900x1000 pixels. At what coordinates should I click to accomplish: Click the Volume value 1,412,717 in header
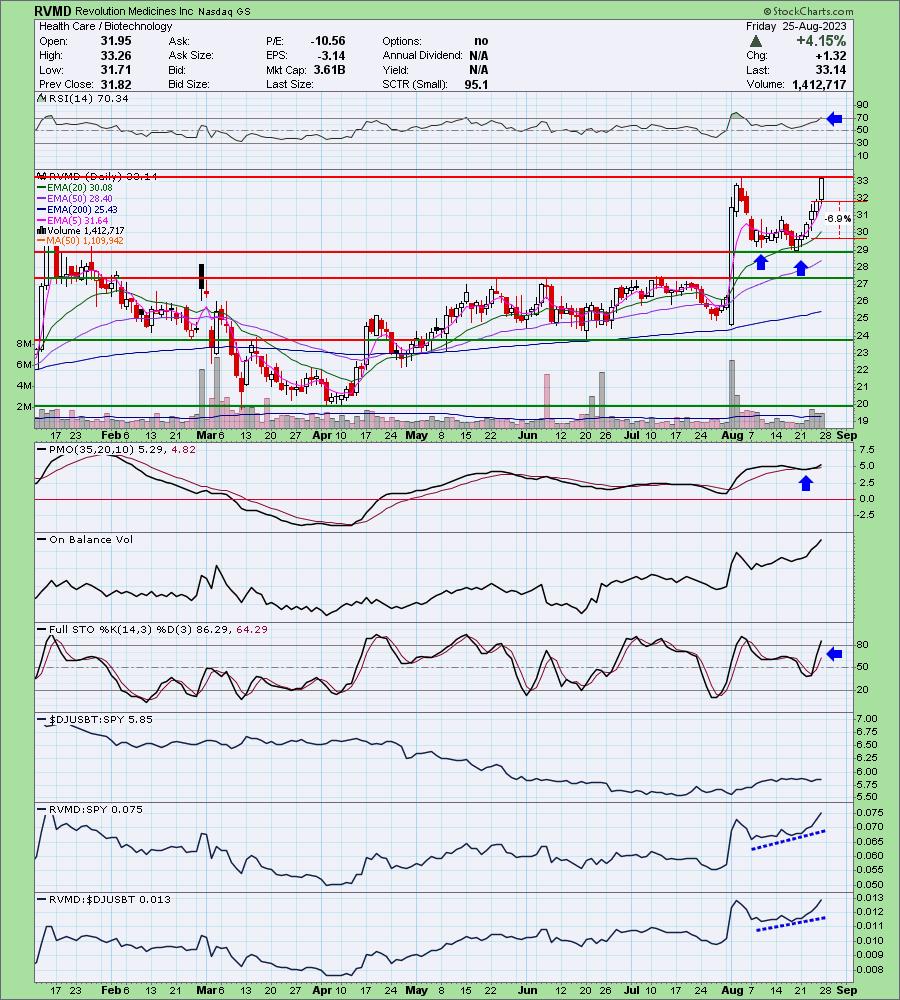[819, 84]
